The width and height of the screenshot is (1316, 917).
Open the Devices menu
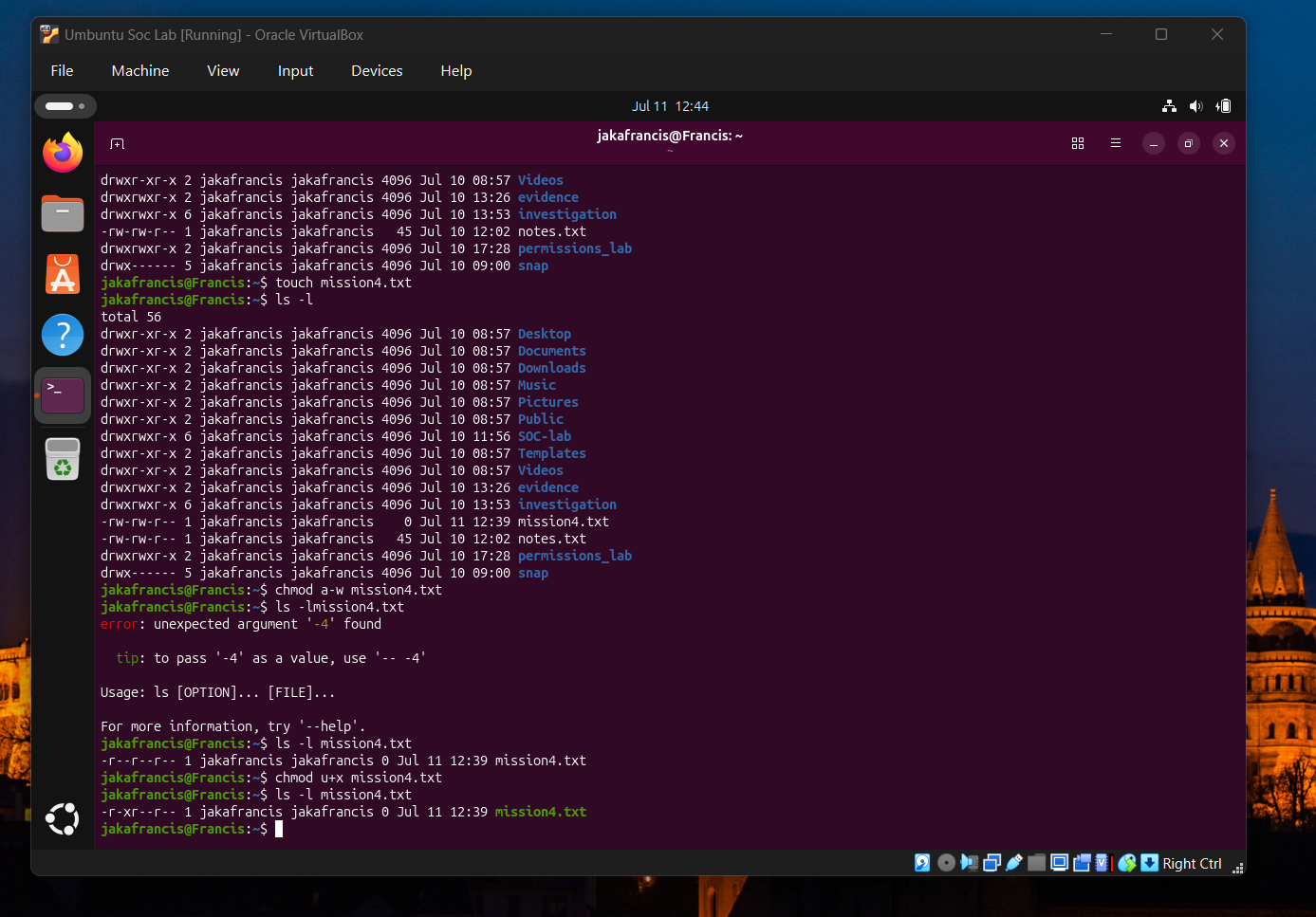coord(377,71)
